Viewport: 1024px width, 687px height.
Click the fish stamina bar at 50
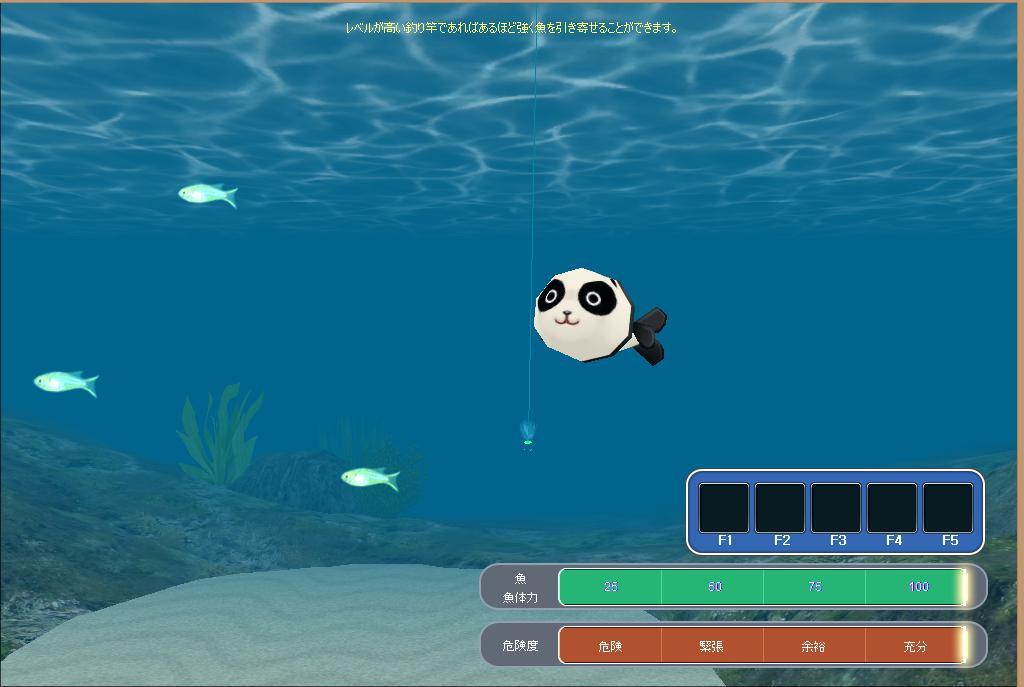pyautogui.click(x=713, y=586)
